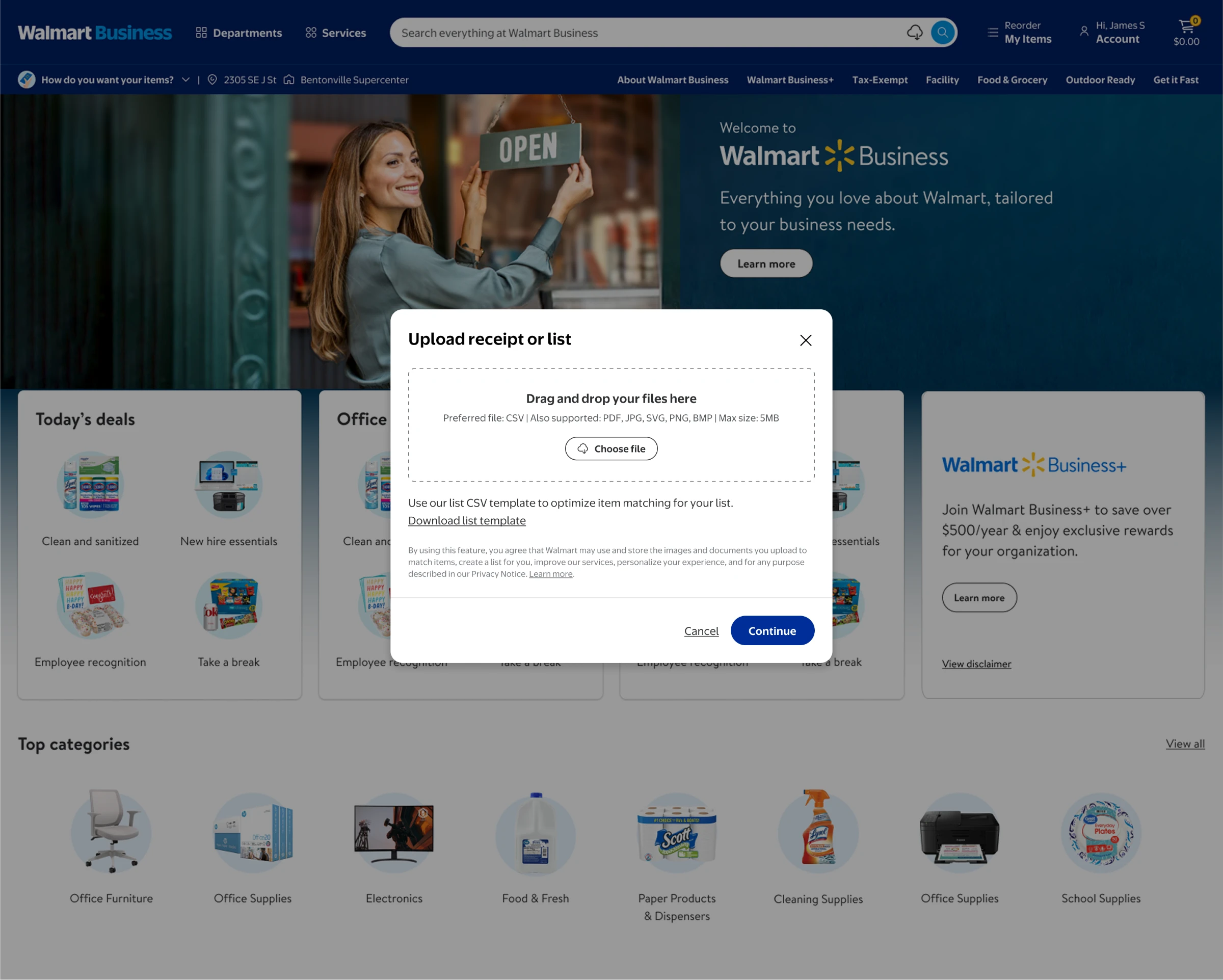Image resolution: width=1223 pixels, height=980 pixels.
Task: Click the Walmart Business+ logo in promo card
Action: click(x=1034, y=465)
